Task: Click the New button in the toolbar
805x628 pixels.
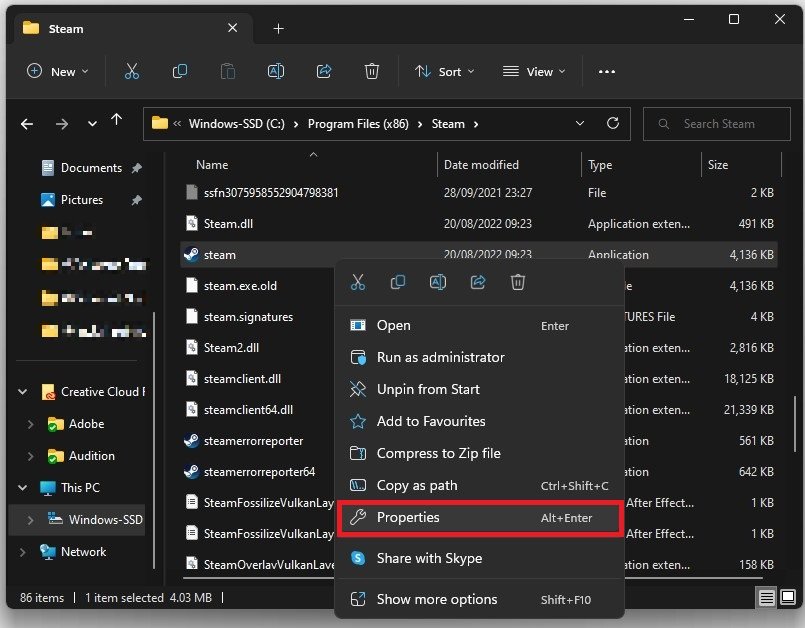Action: pyautogui.click(x=57, y=71)
